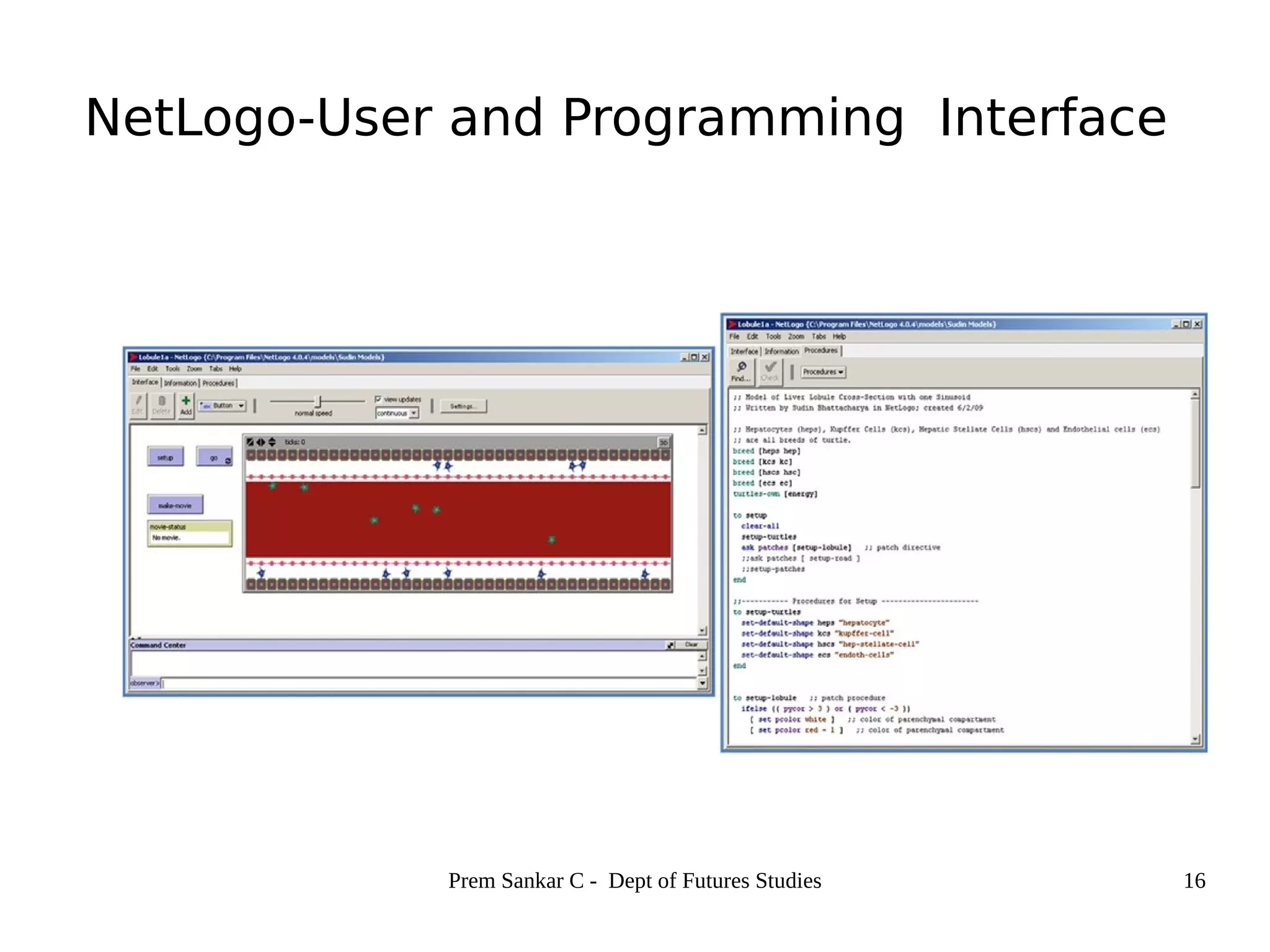1270x952 pixels.
Task: Click the vertical view resize arrows icon
Action: pyautogui.click(x=272, y=442)
